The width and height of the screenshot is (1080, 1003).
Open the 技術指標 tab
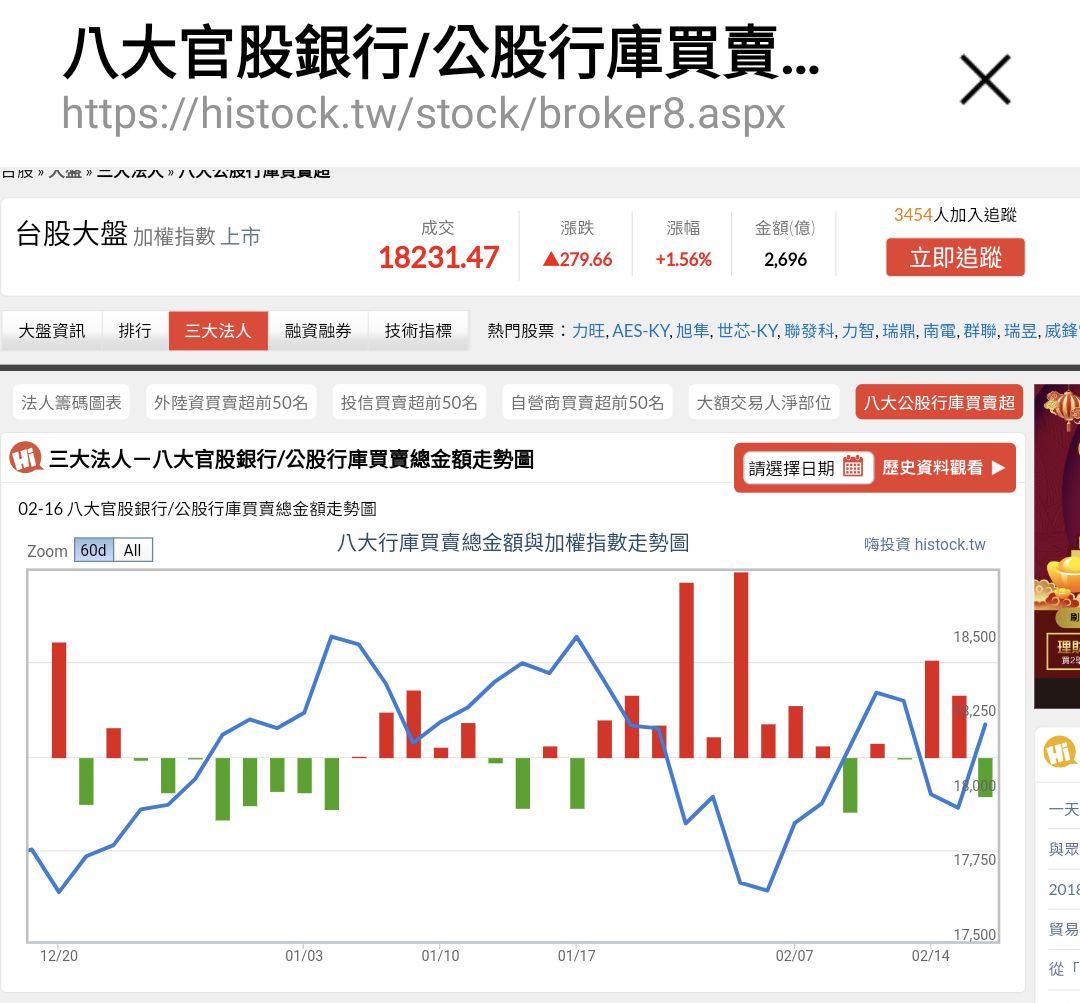pos(418,331)
